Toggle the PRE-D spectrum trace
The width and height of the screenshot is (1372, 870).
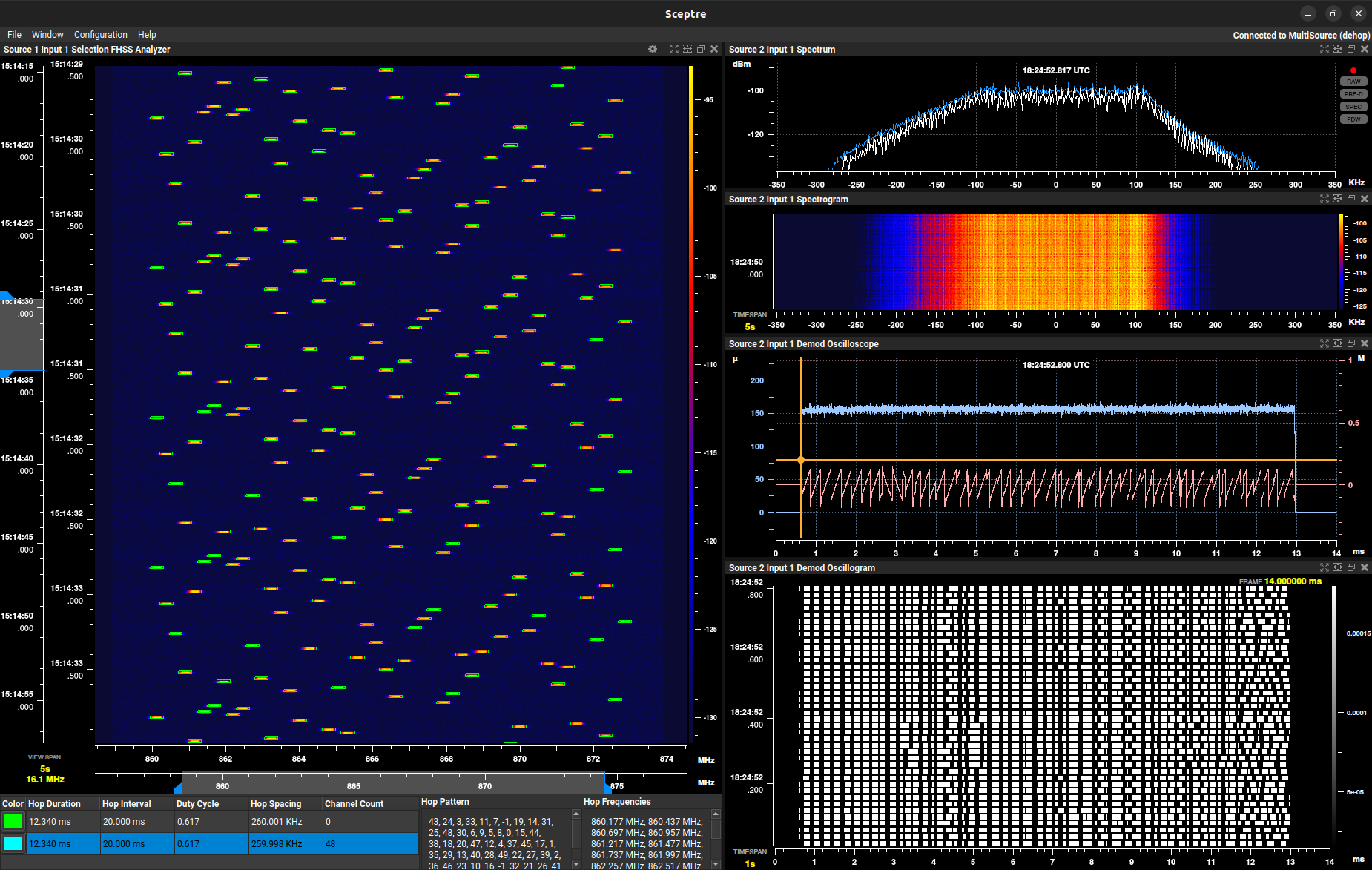click(x=1353, y=94)
